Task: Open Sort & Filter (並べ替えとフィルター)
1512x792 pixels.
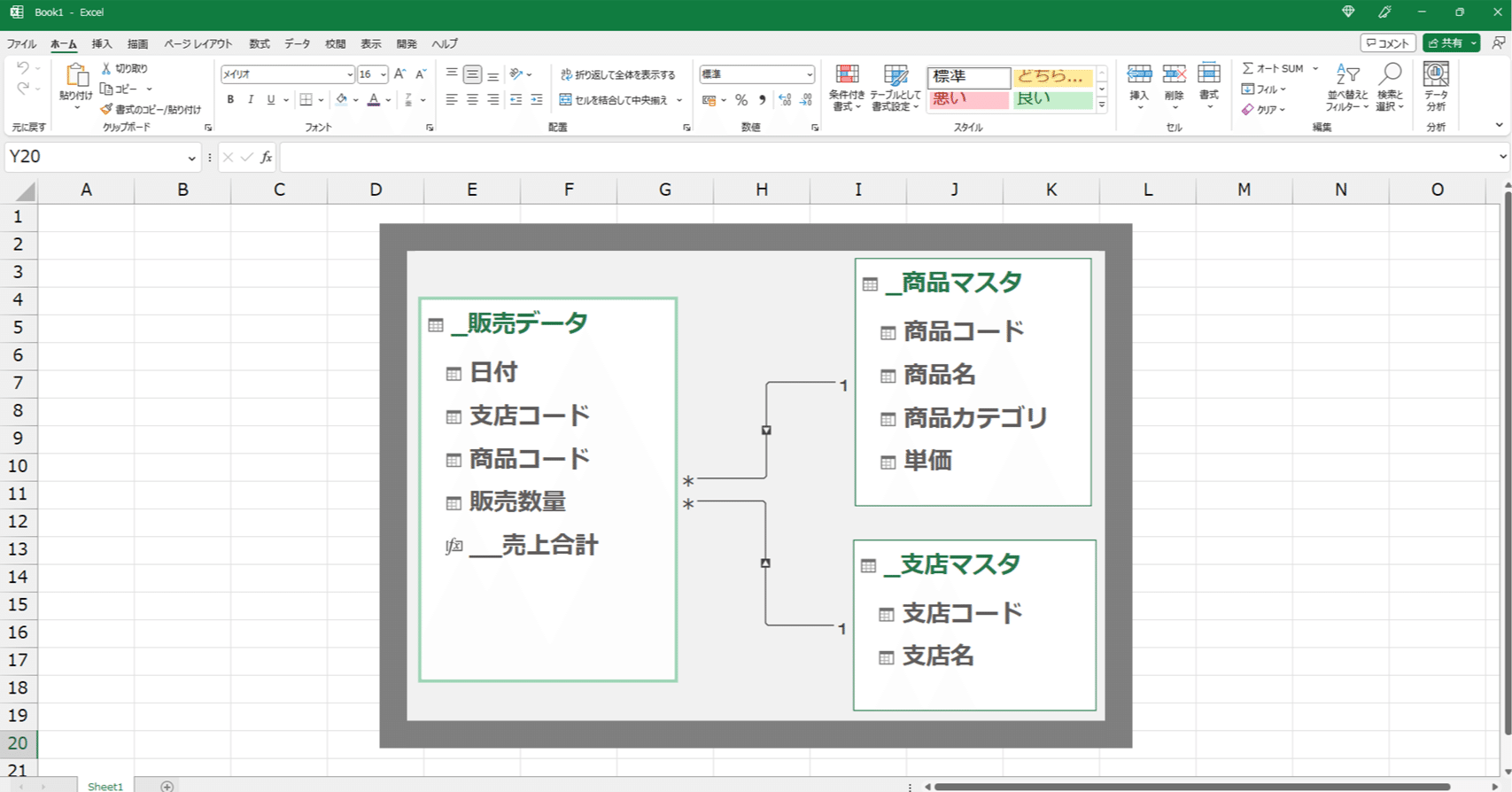Action: pos(1347,87)
